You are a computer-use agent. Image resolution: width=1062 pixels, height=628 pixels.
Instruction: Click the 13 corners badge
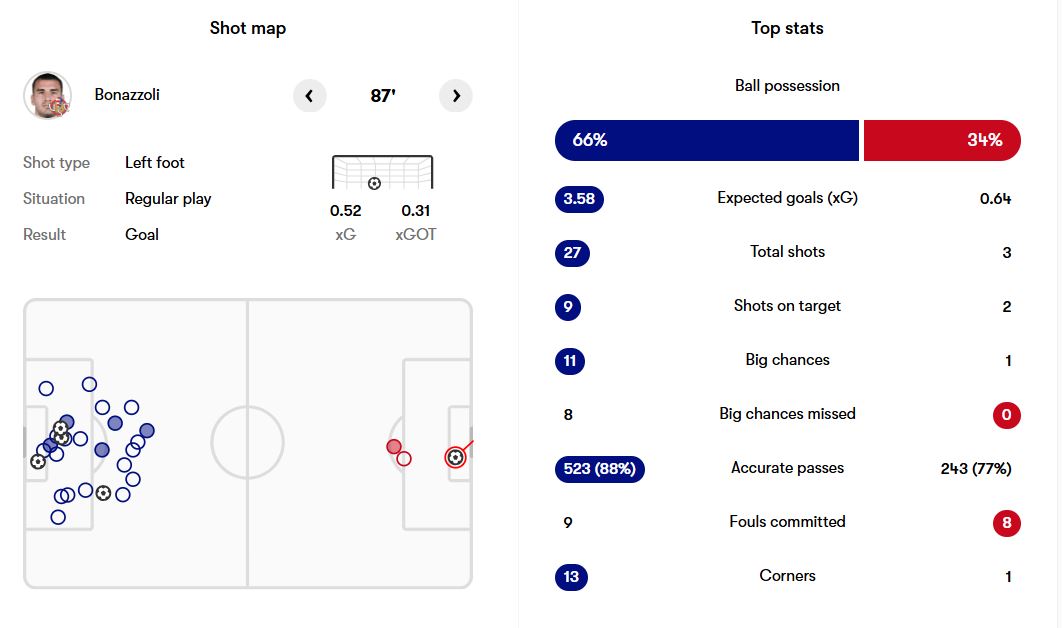coord(572,577)
